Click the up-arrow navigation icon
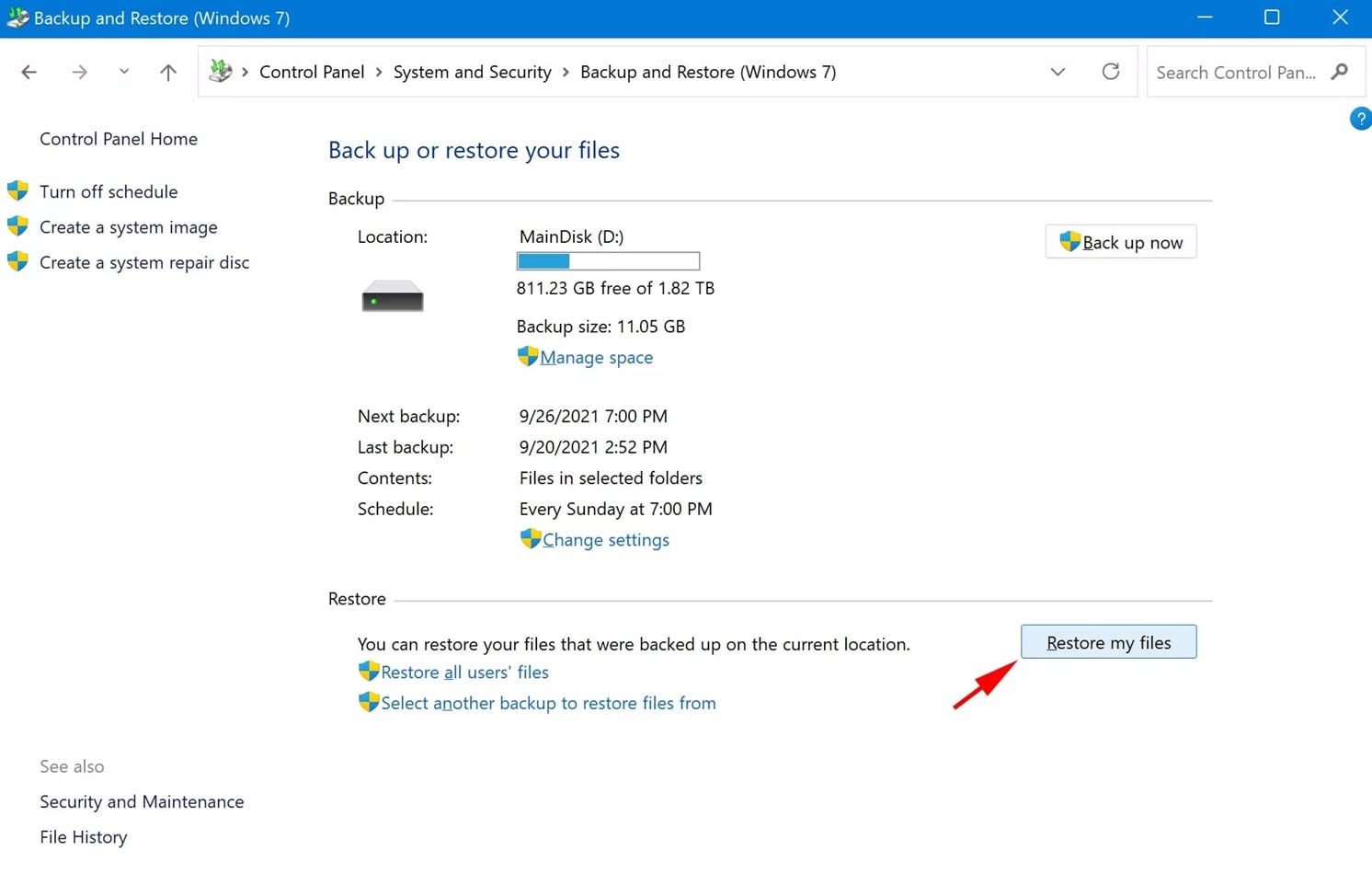The width and height of the screenshot is (1372, 874). pos(167,72)
